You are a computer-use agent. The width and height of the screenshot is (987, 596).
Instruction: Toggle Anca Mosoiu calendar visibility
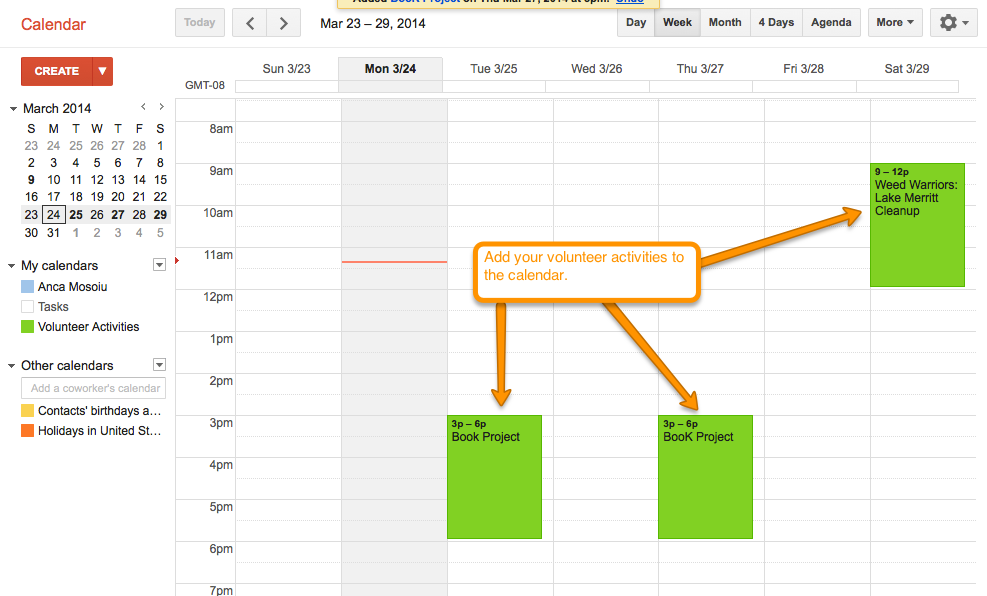(x=27, y=287)
